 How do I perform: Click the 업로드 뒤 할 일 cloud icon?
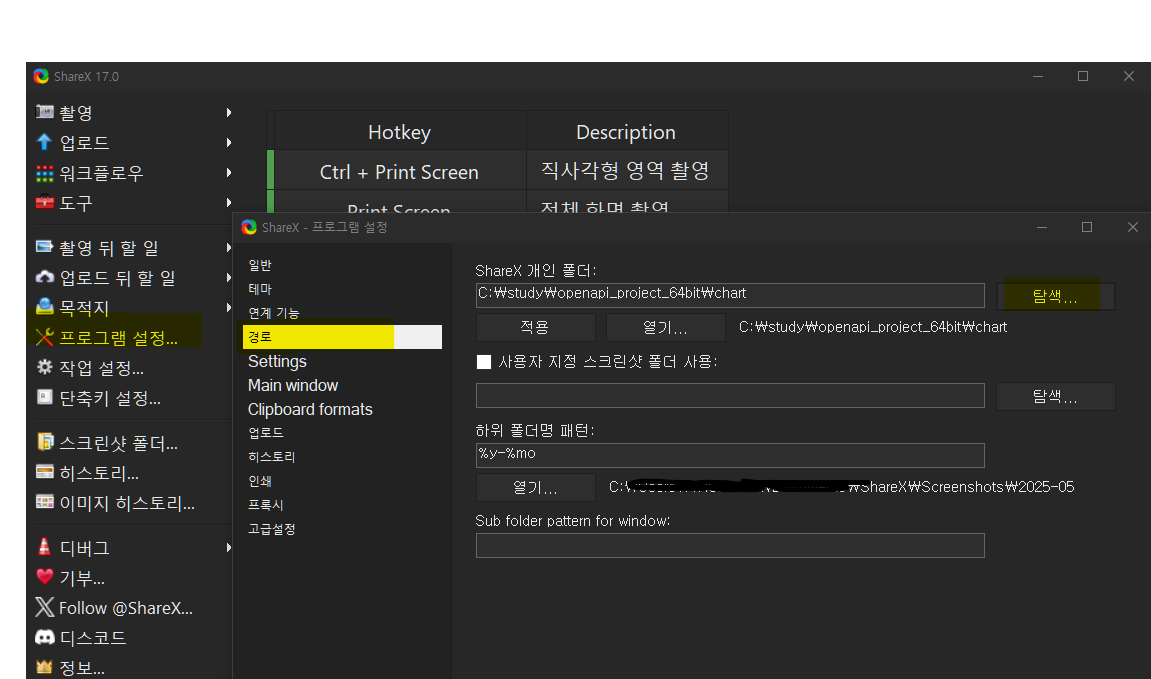[x=45, y=277]
